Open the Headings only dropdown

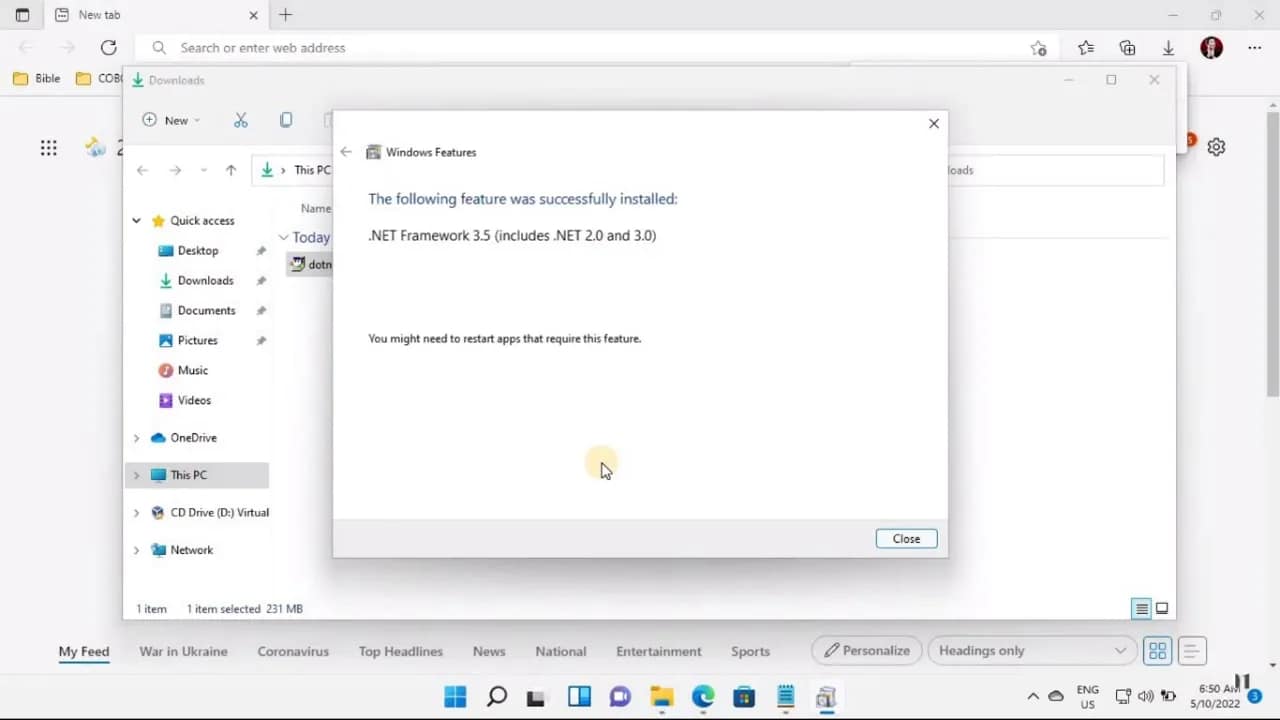click(x=1032, y=650)
